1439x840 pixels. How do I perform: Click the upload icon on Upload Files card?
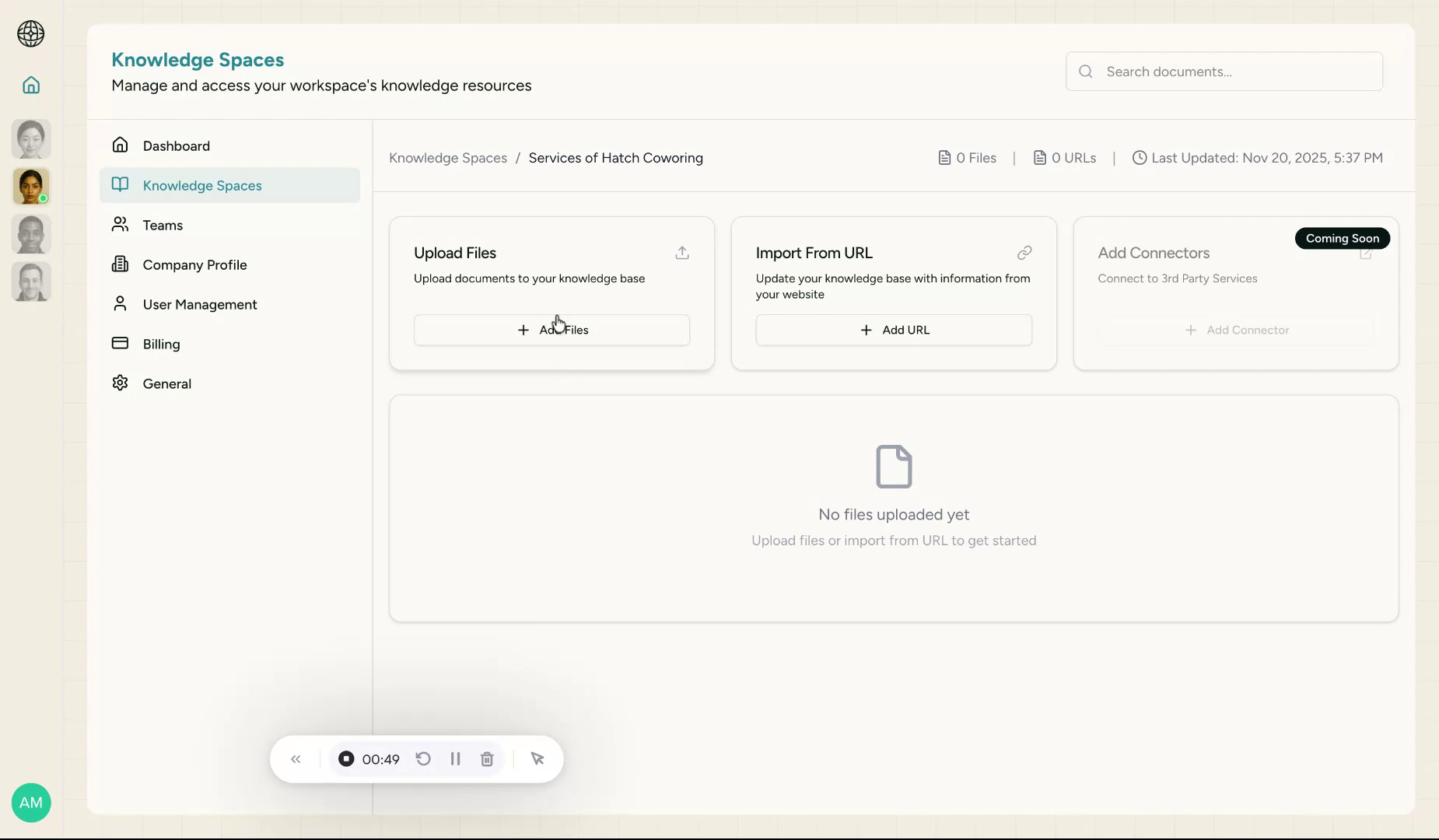pyautogui.click(x=681, y=253)
